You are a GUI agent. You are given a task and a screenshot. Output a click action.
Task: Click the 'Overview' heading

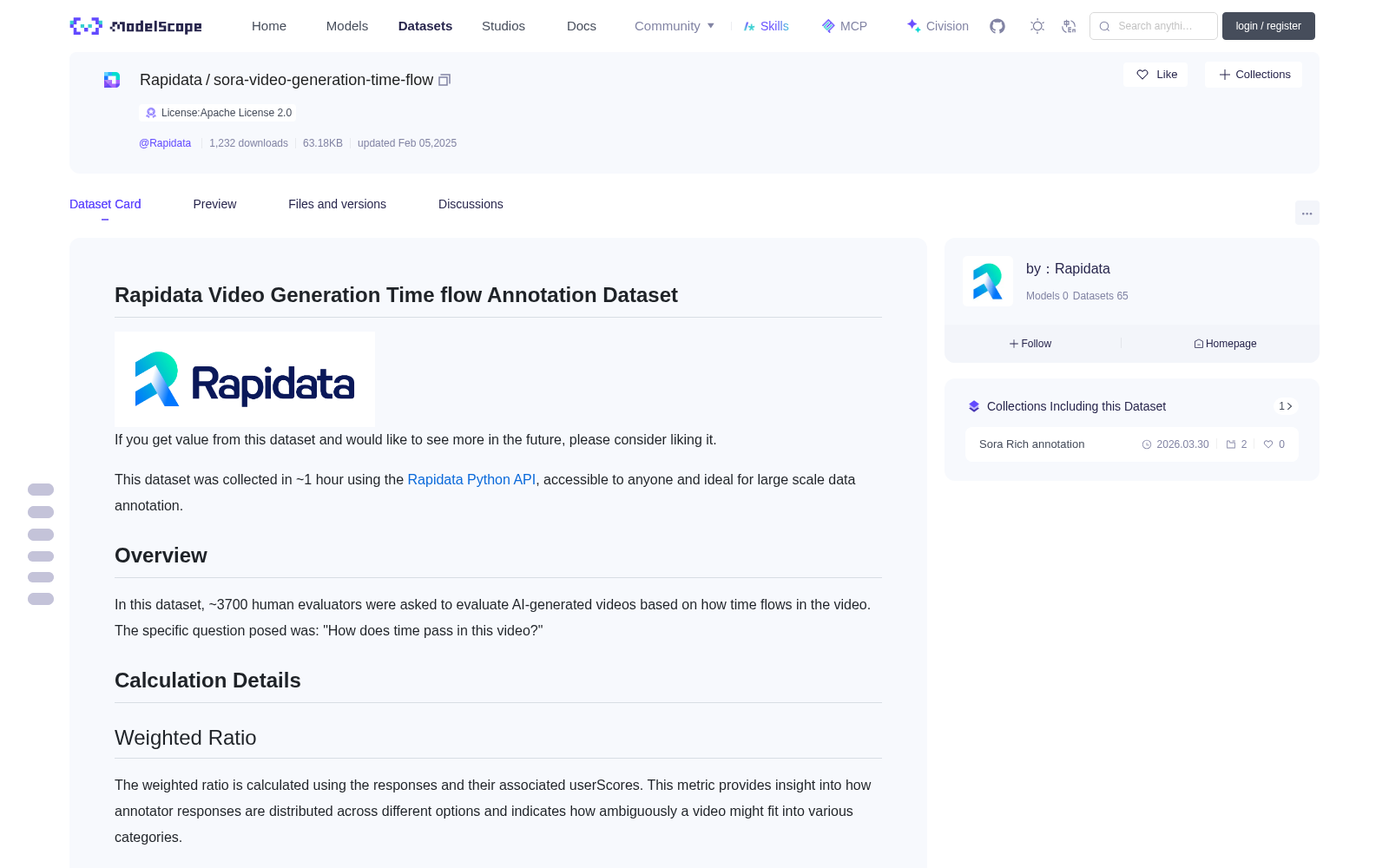point(161,556)
